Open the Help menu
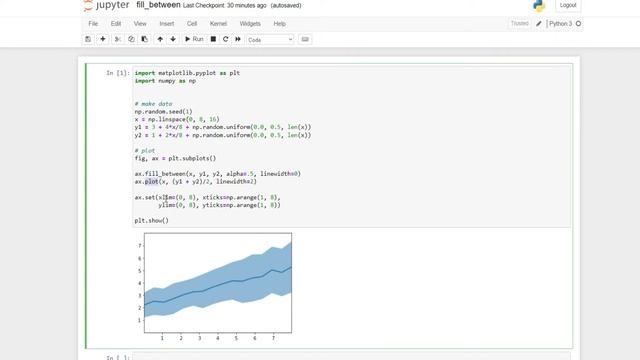 coord(280,24)
